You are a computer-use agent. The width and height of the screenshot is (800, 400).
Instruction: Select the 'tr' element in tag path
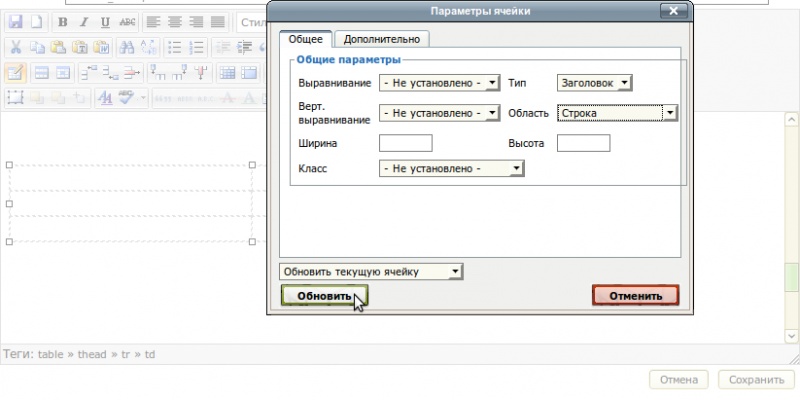[x=126, y=354]
